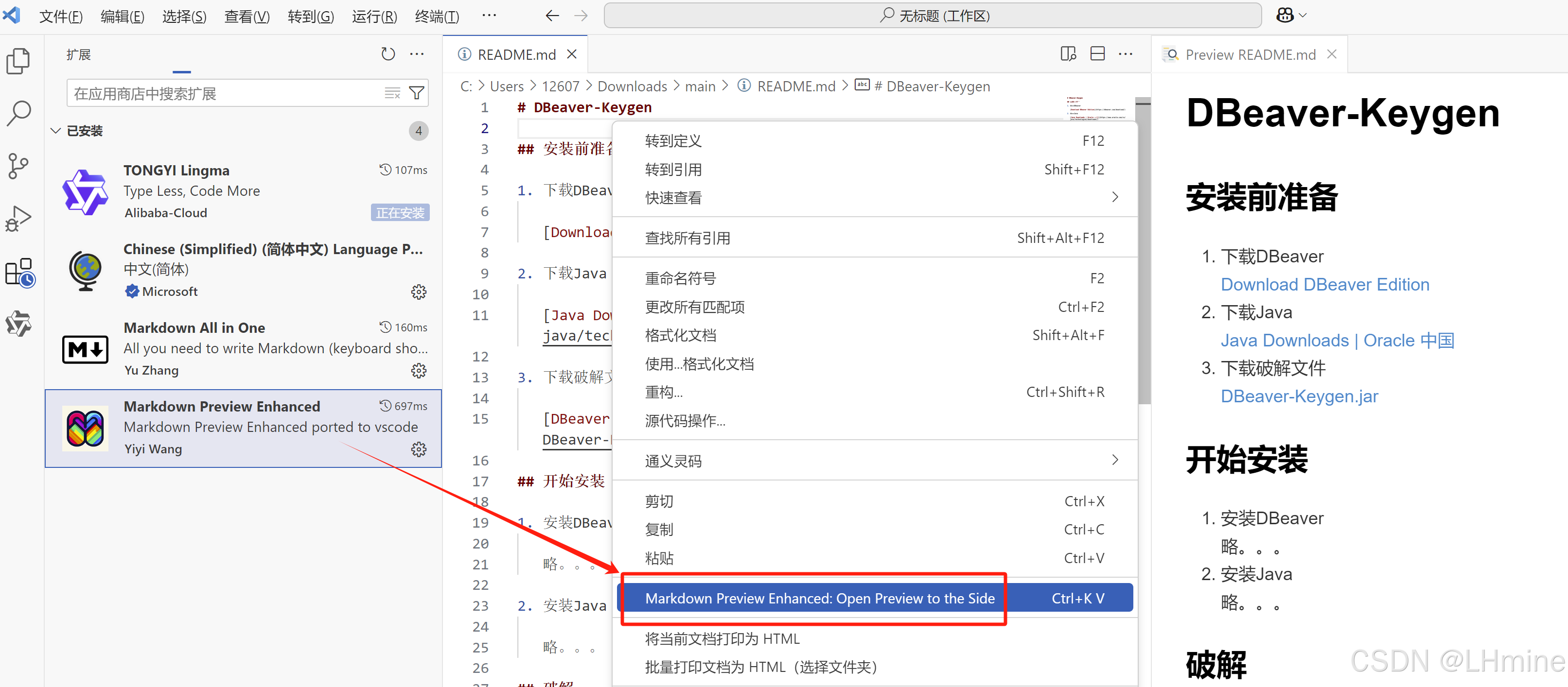Open the Search view in activity bar
The height and width of the screenshot is (687, 1568).
click(18, 113)
